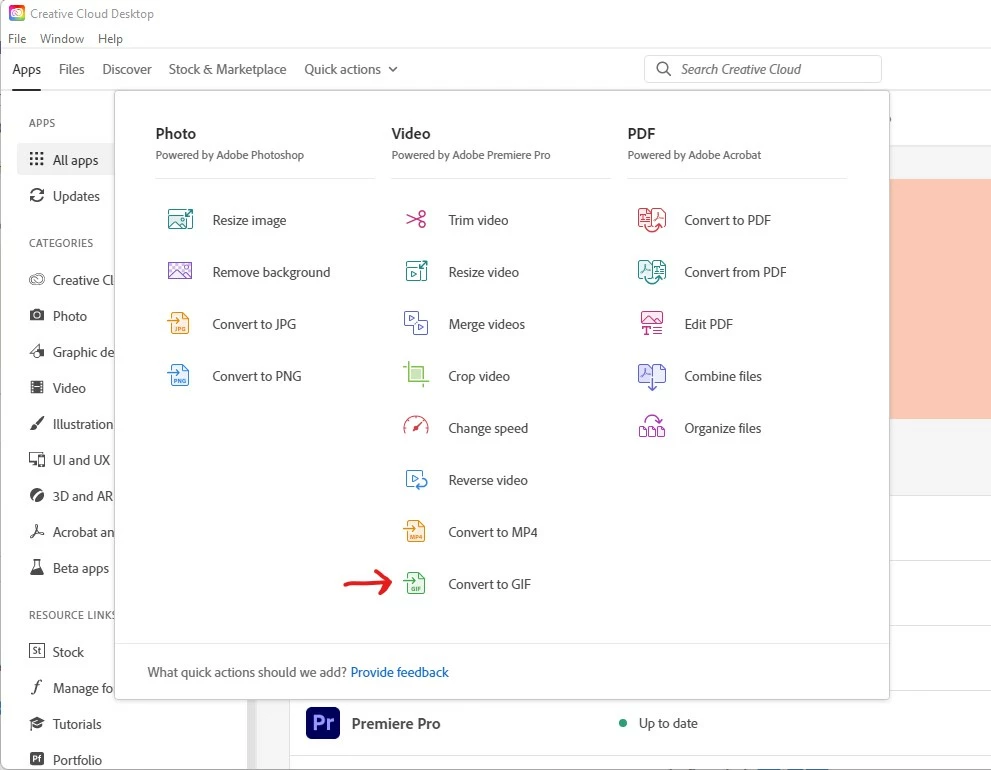Click the Reverse video icon
Viewport: 991px width, 770px height.
point(416,480)
